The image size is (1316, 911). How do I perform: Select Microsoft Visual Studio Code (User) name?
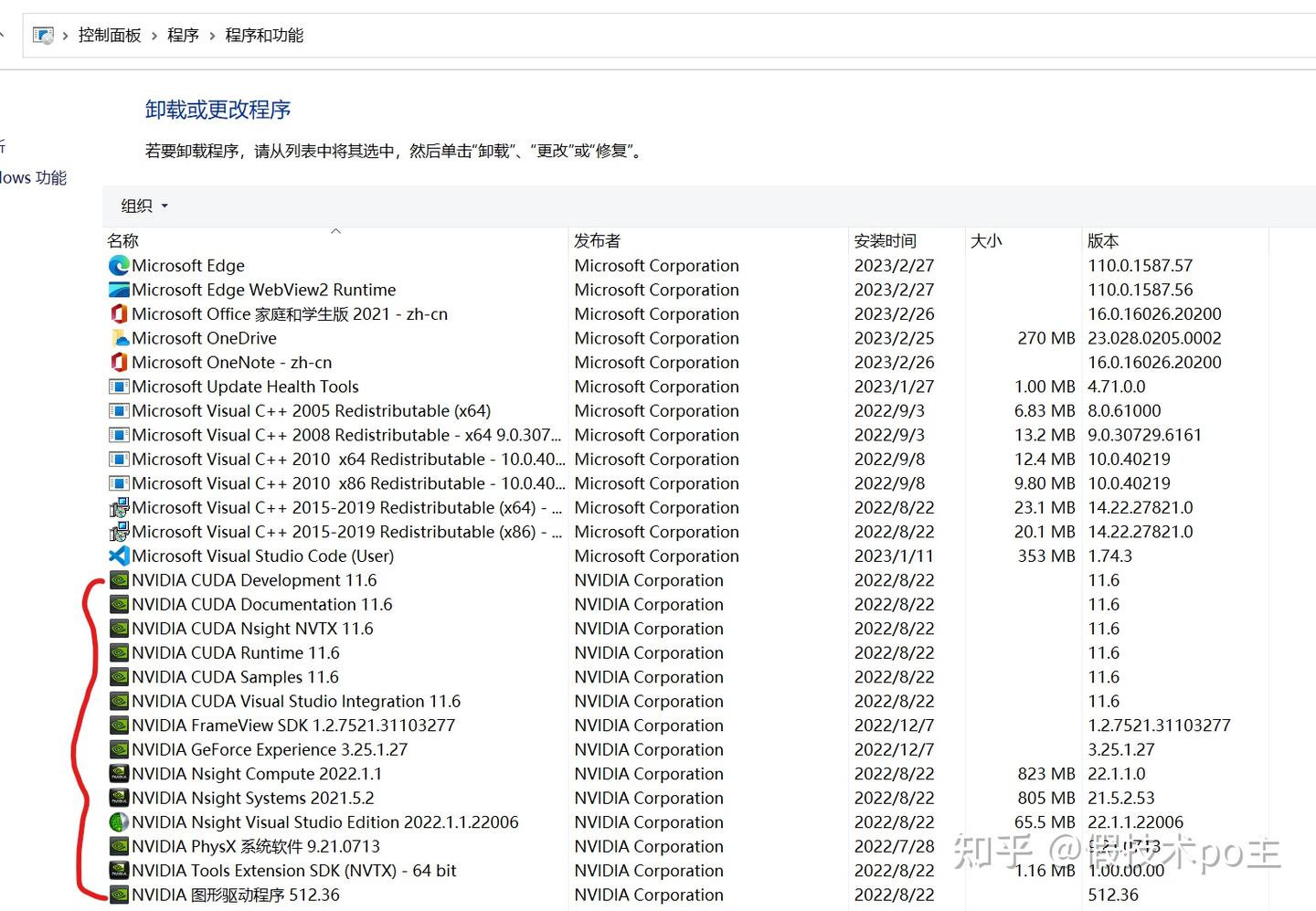click(x=263, y=556)
